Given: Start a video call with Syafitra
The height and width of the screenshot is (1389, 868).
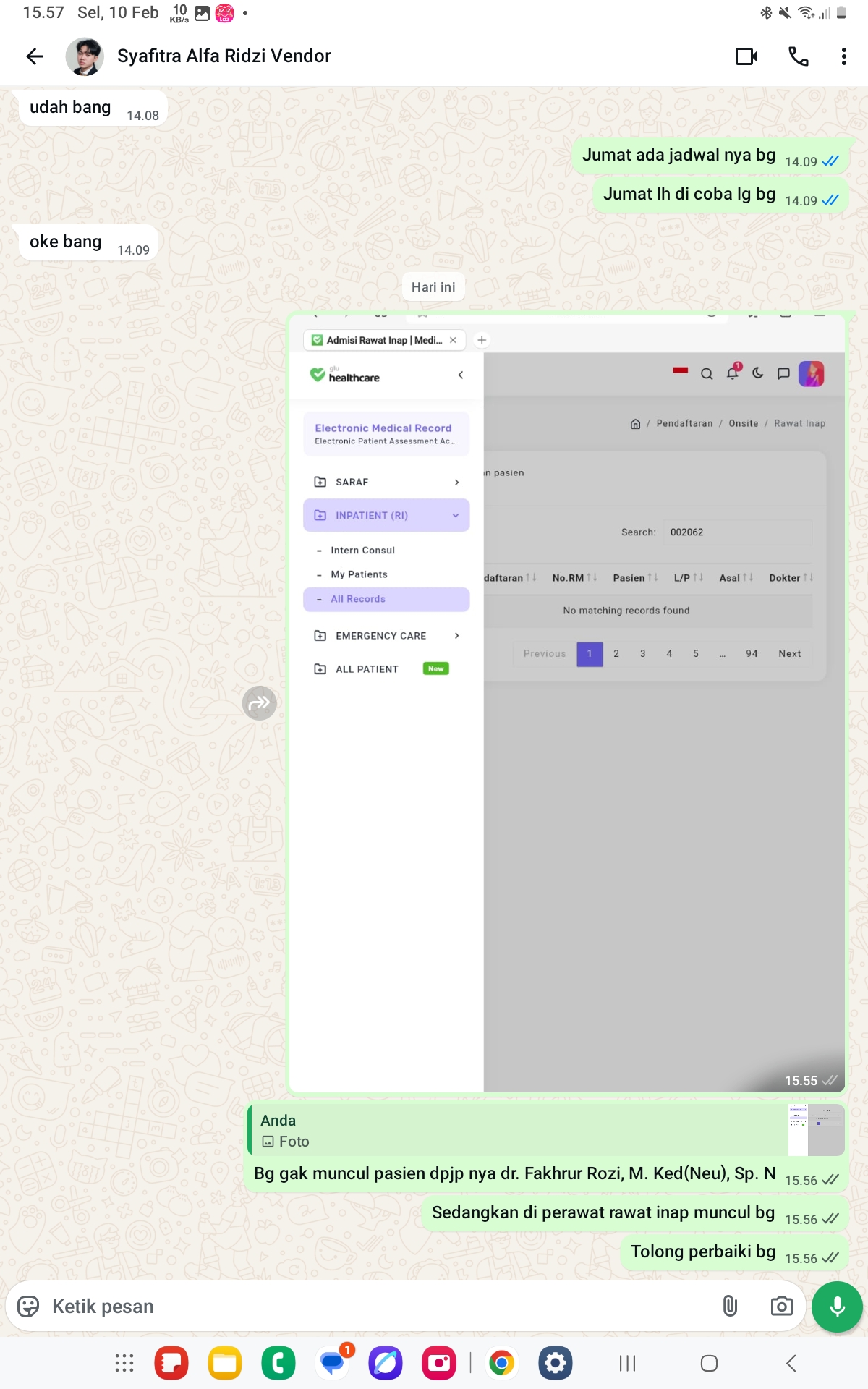Looking at the screenshot, I should (746, 56).
